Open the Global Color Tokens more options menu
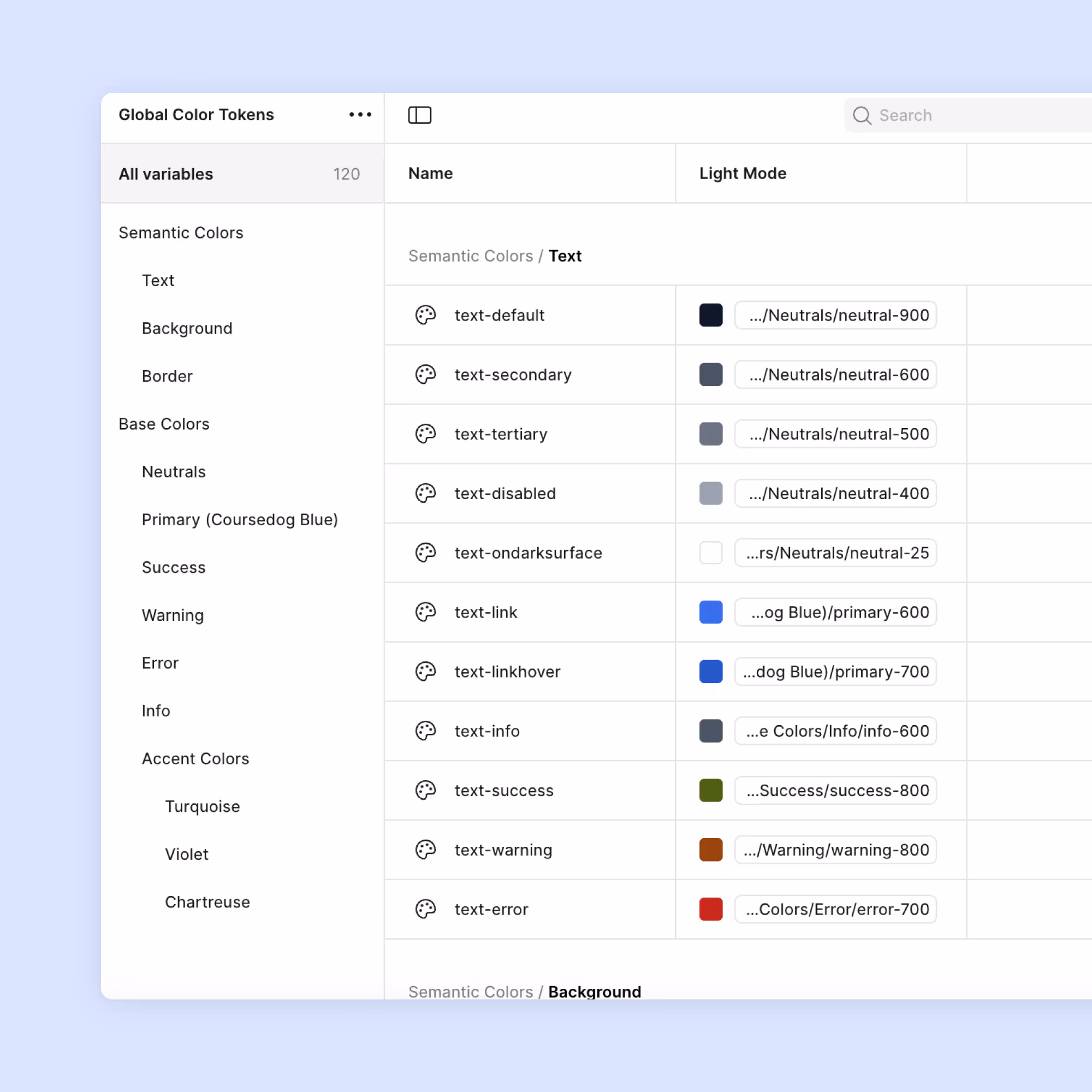The image size is (1092, 1092). click(360, 115)
